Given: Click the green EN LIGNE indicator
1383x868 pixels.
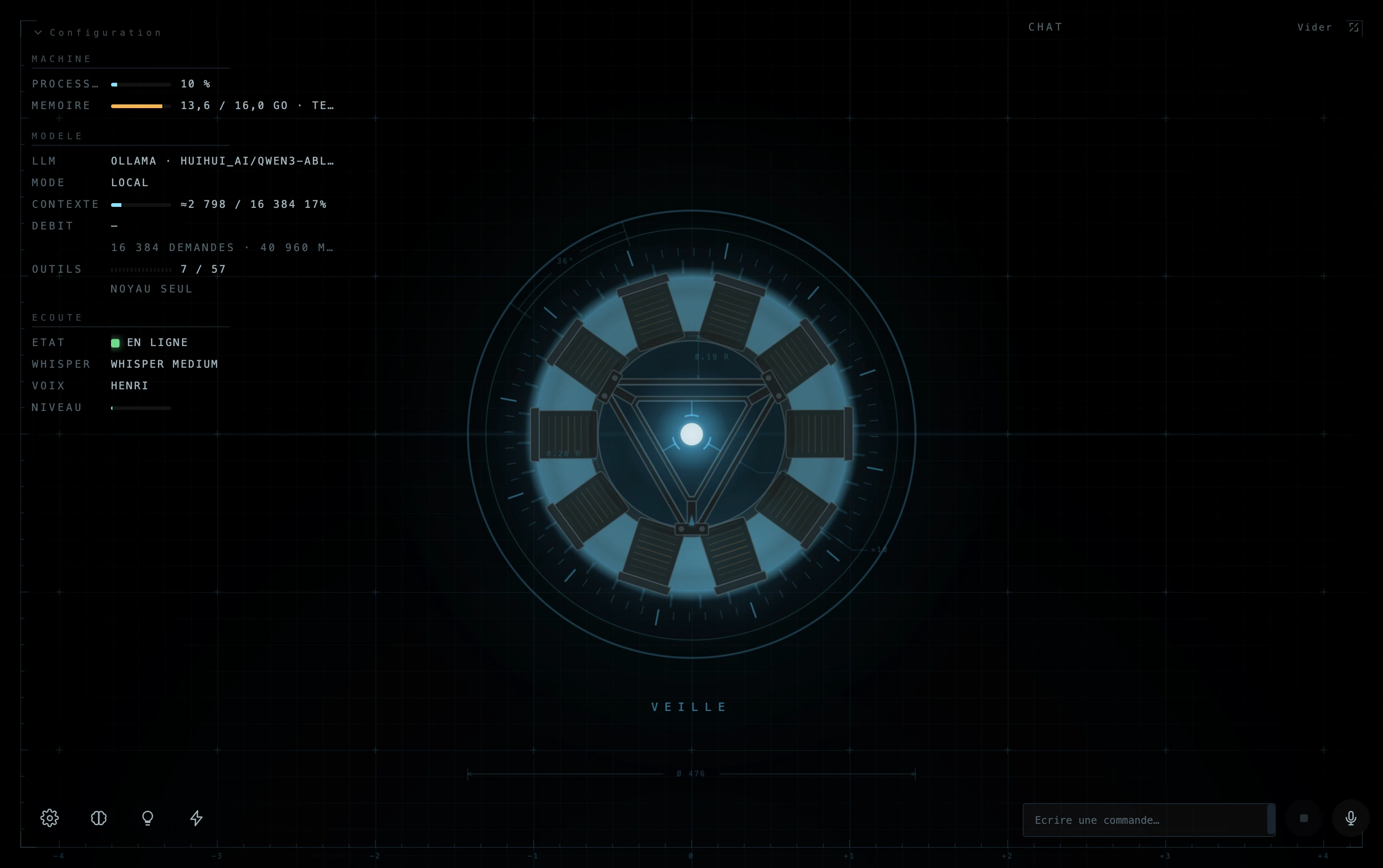Looking at the screenshot, I should click(x=115, y=343).
